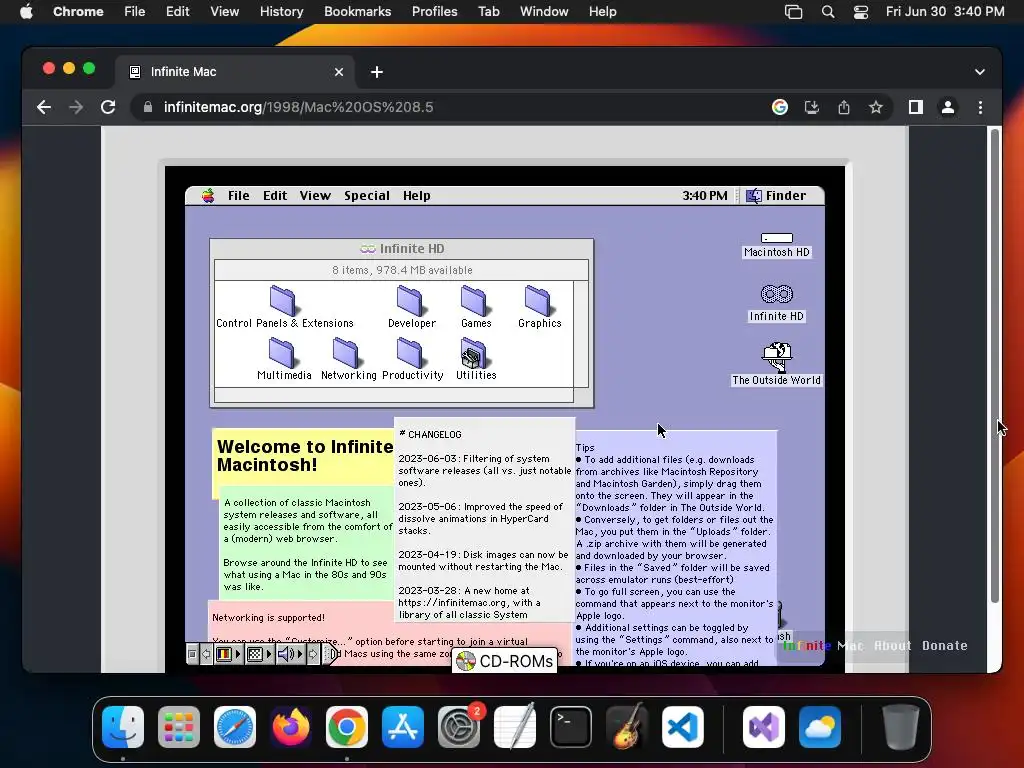Open the Special menu

pos(367,195)
